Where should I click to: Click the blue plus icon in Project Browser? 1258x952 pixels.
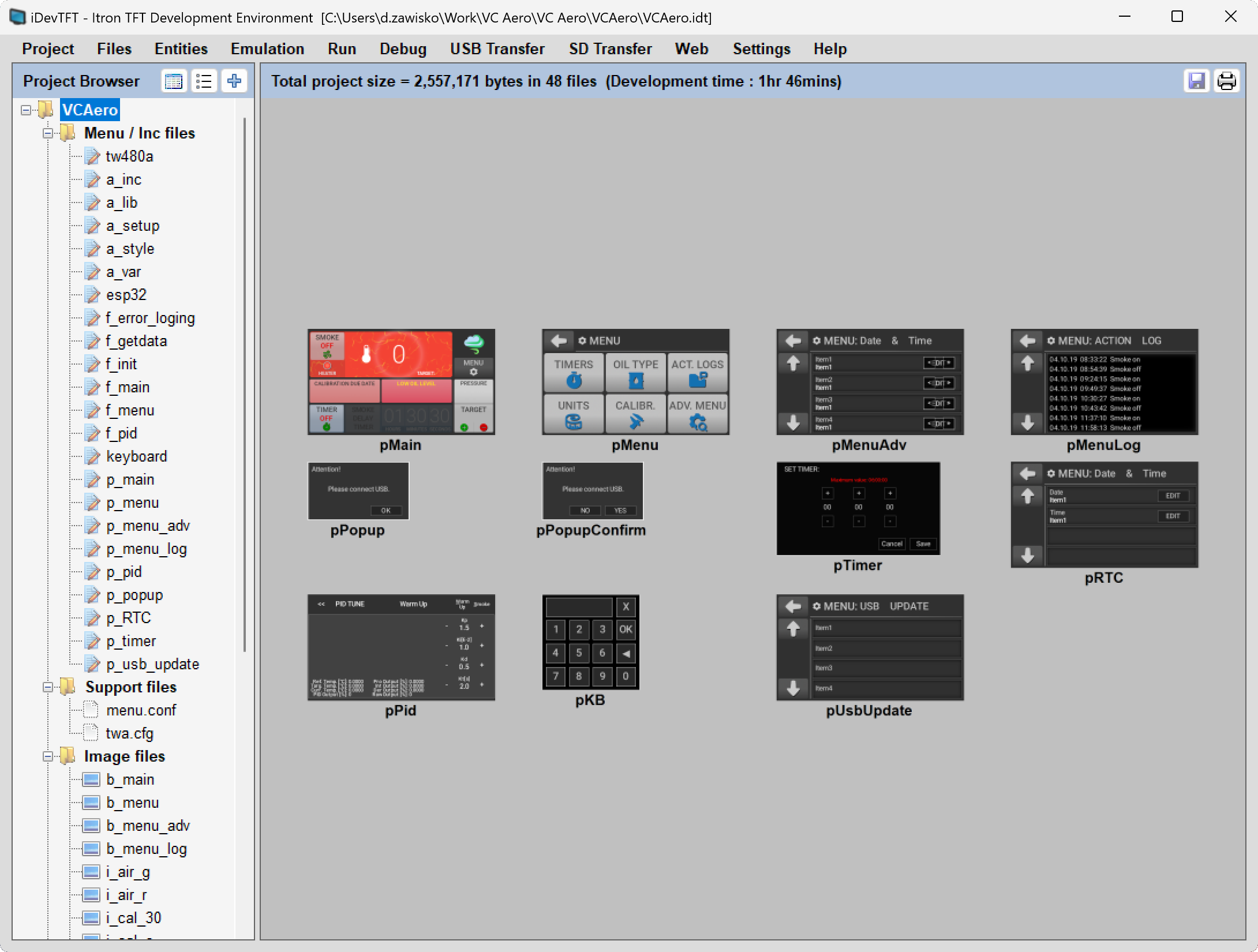coord(234,81)
